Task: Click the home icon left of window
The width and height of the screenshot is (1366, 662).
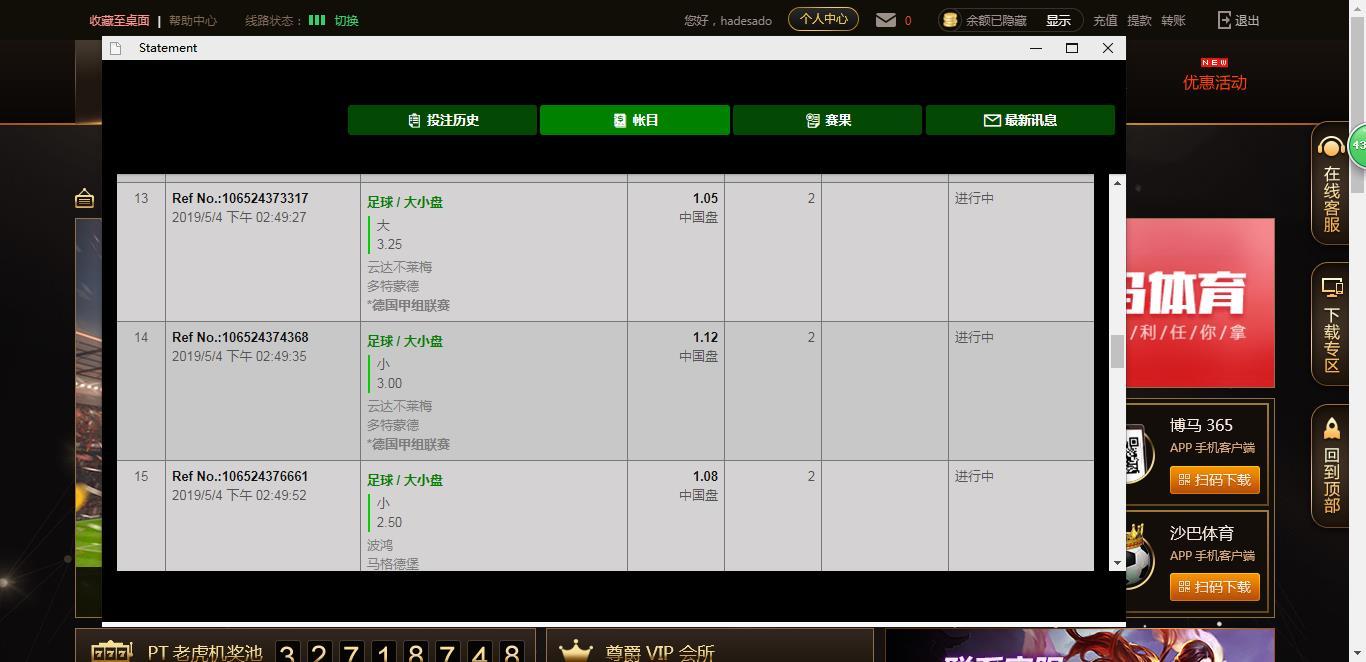Action: (85, 198)
